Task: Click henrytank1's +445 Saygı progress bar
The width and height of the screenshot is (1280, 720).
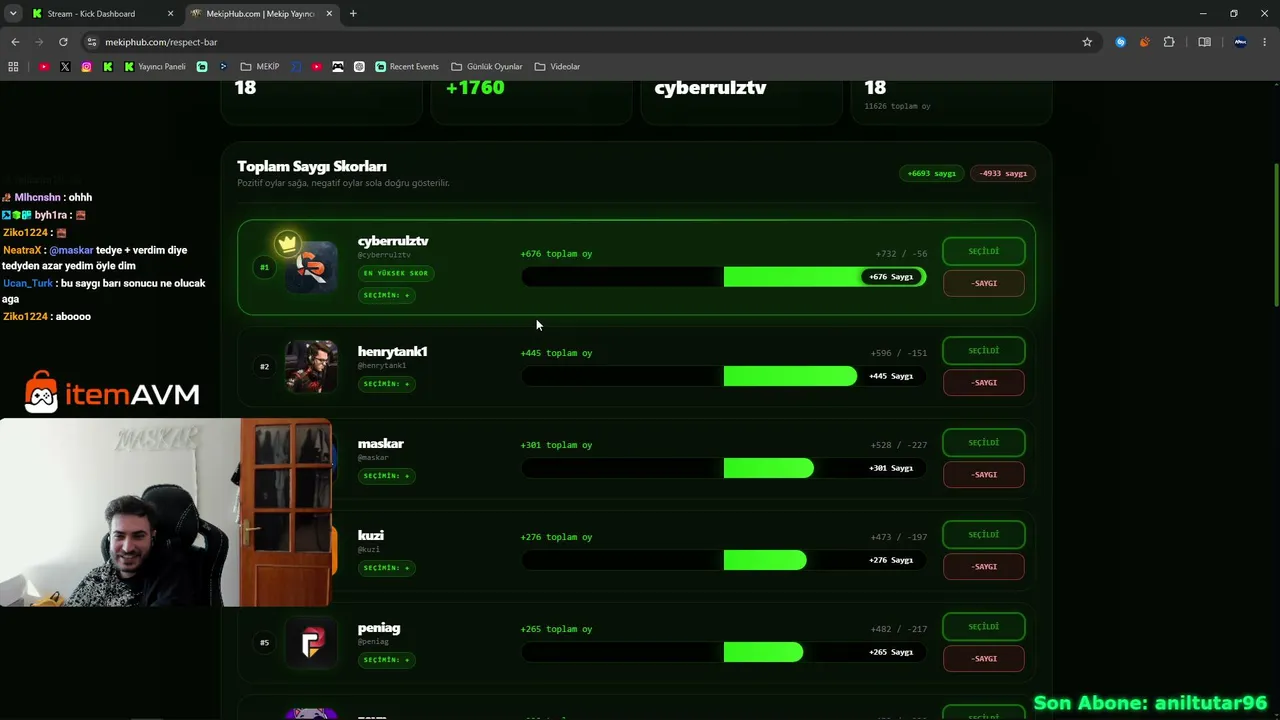Action: coord(724,376)
